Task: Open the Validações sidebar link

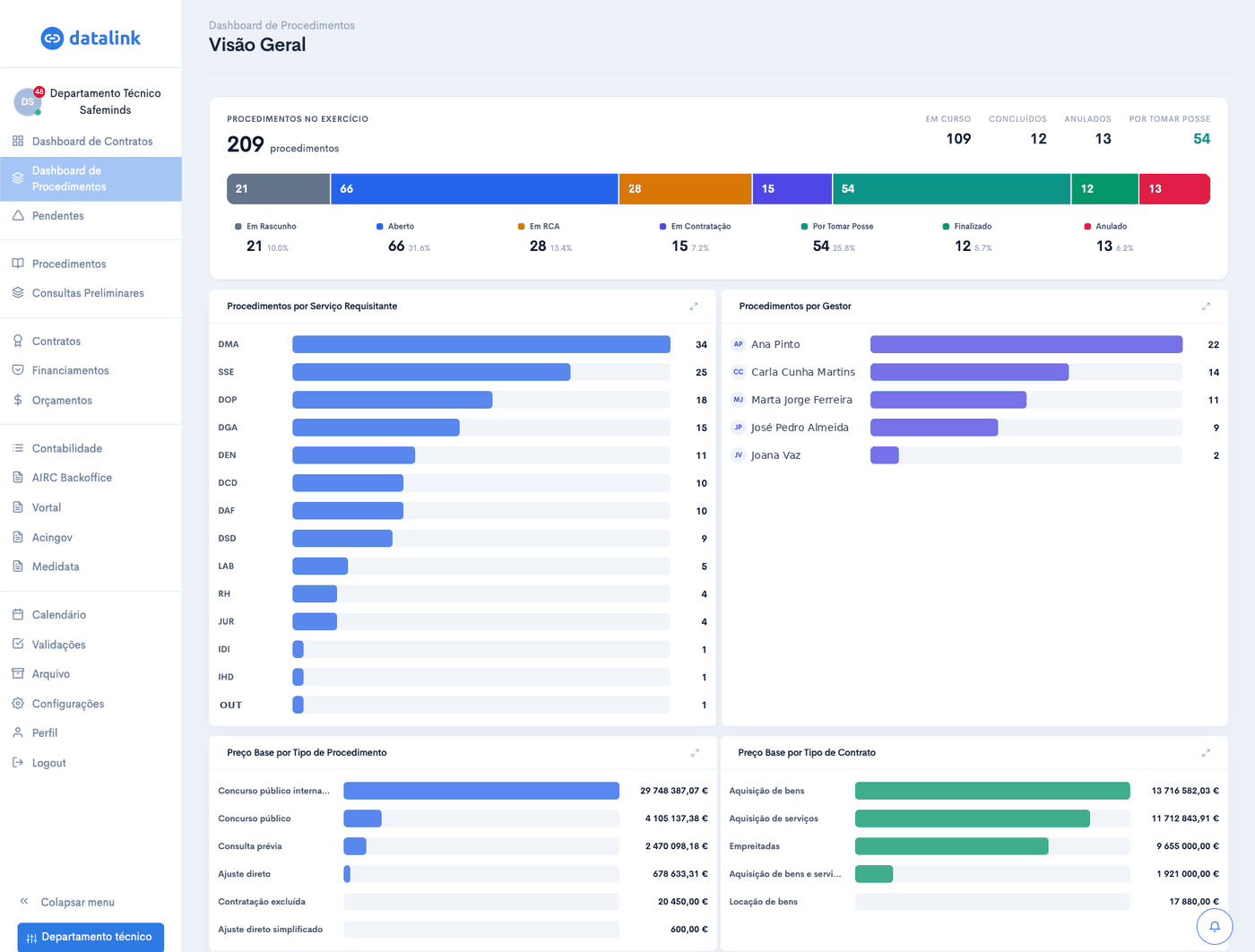Action: click(x=91, y=644)
